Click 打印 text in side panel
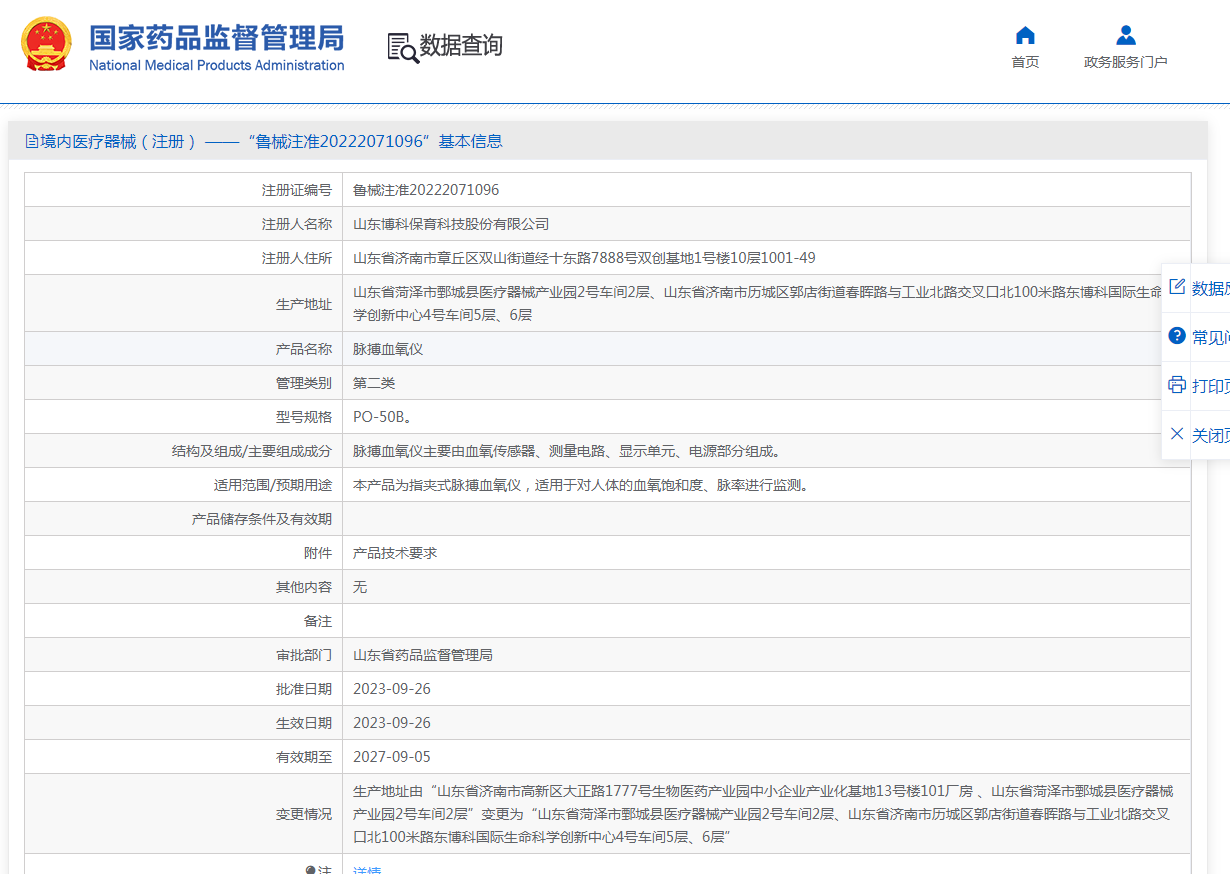The height and width of the screenshot is (874, 1230). coord(1211,386)
